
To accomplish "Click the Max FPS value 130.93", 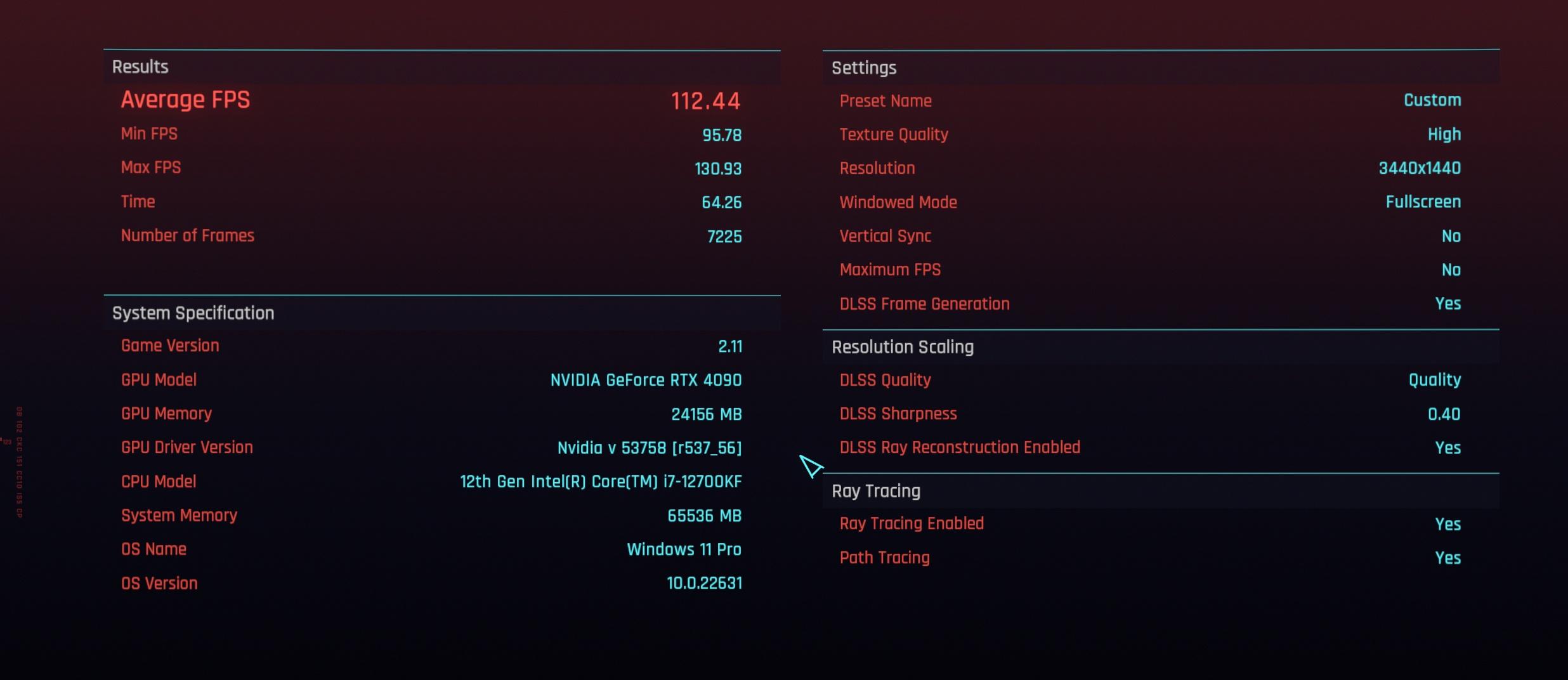I will point(718,169).
